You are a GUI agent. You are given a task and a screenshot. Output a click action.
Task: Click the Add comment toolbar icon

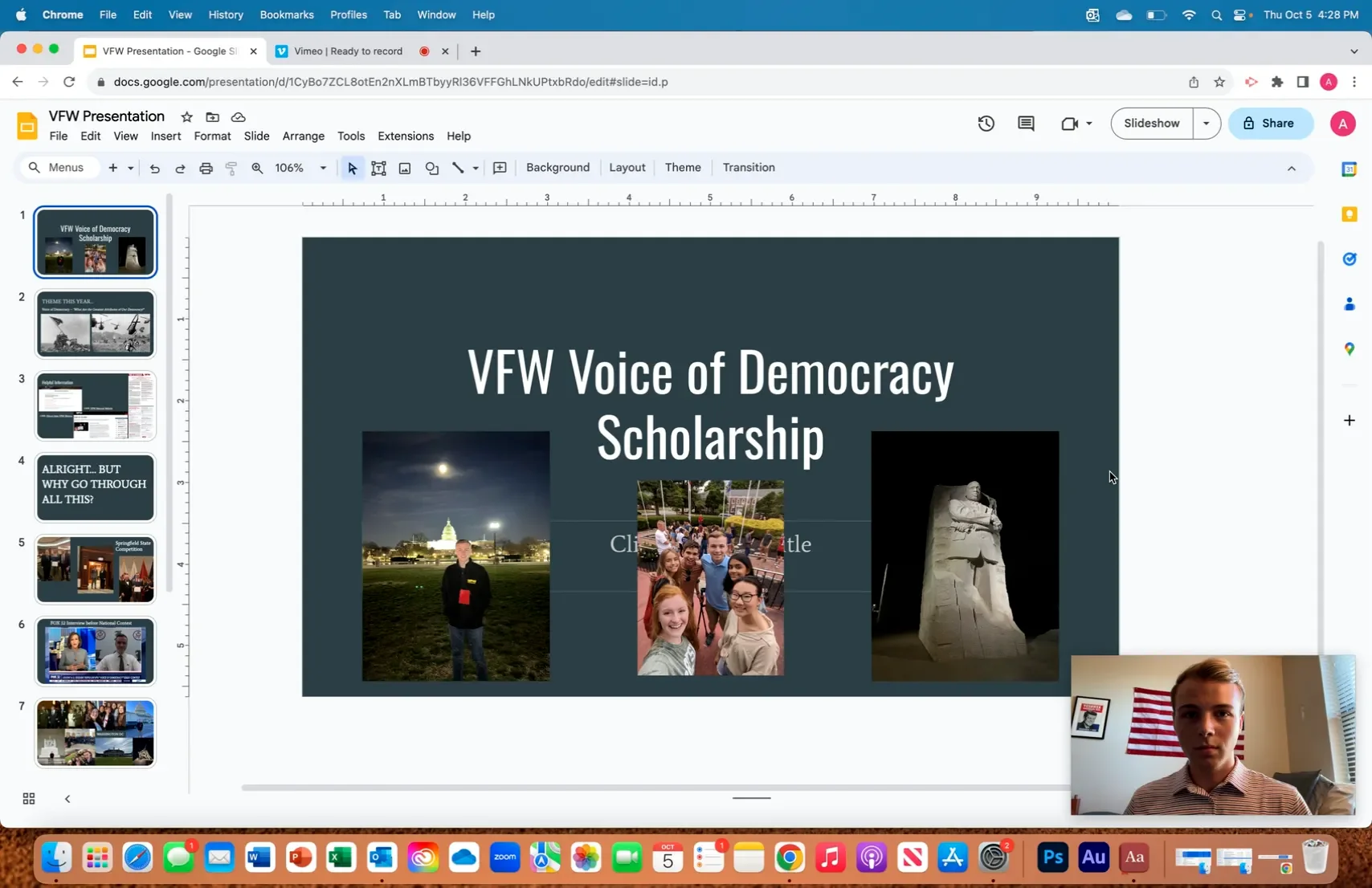click(500, 168)
